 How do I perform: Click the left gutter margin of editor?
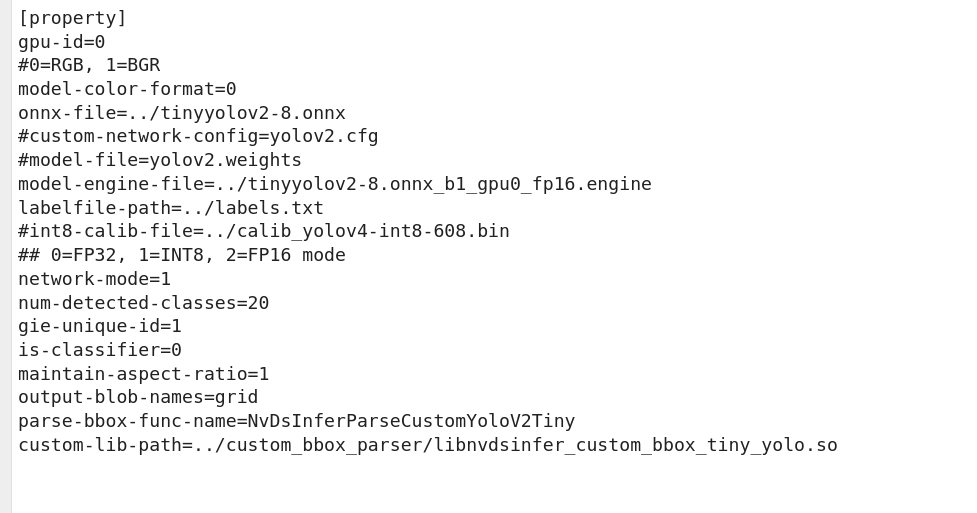(6, 256)
